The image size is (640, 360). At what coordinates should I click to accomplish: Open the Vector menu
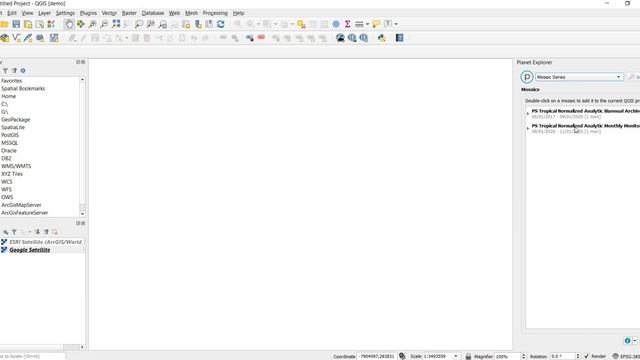(x=109, y=13)
